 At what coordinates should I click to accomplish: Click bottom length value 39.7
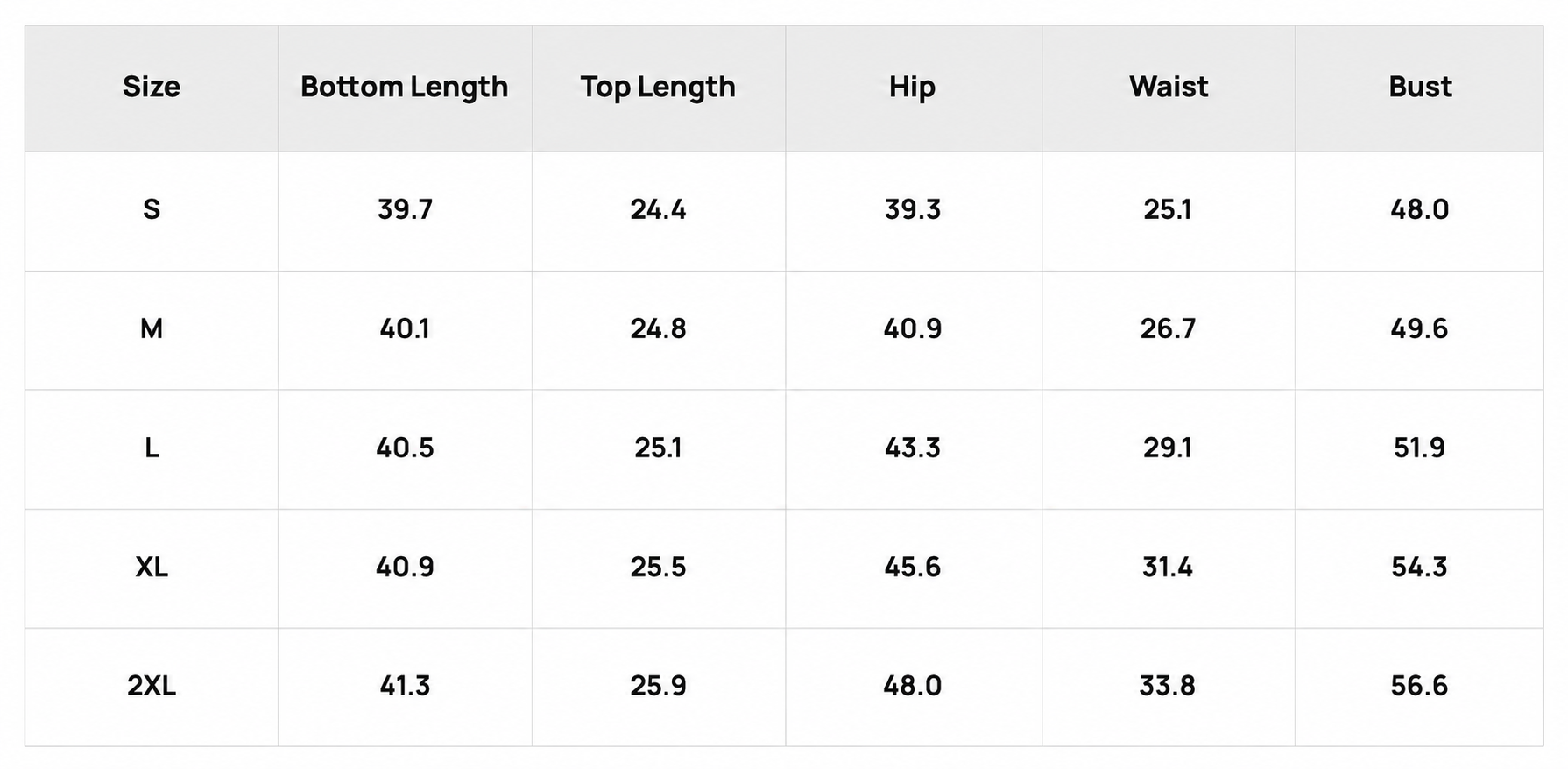click(x=405, y=209)
